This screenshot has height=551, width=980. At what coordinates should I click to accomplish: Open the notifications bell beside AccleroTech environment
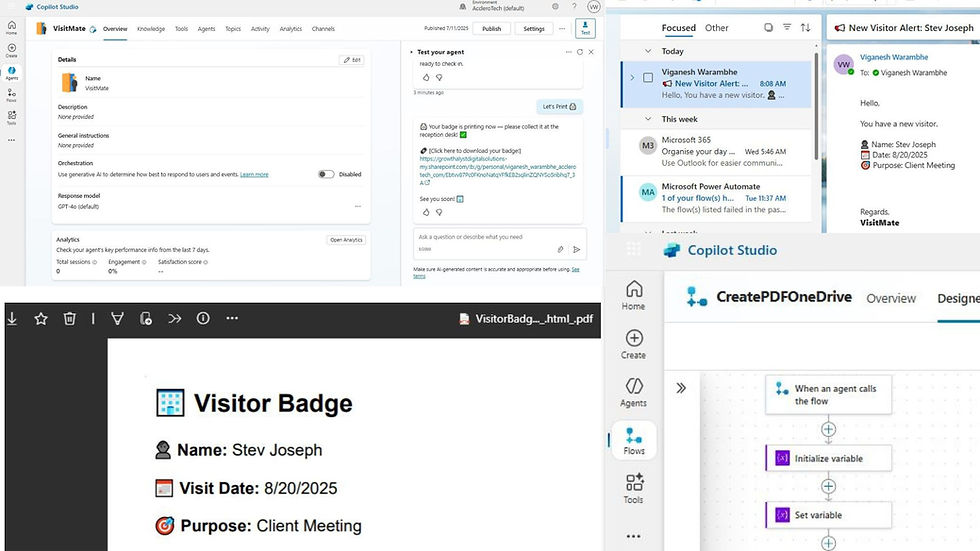tap(462, 7)
